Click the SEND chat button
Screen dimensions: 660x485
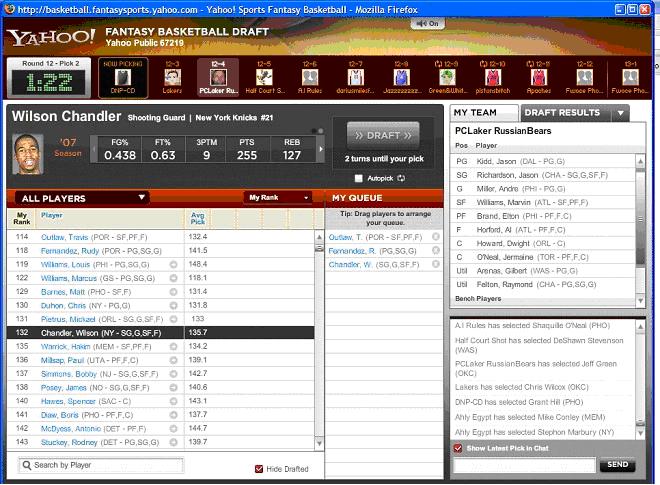pyautogui.click(x=617, y=464)
